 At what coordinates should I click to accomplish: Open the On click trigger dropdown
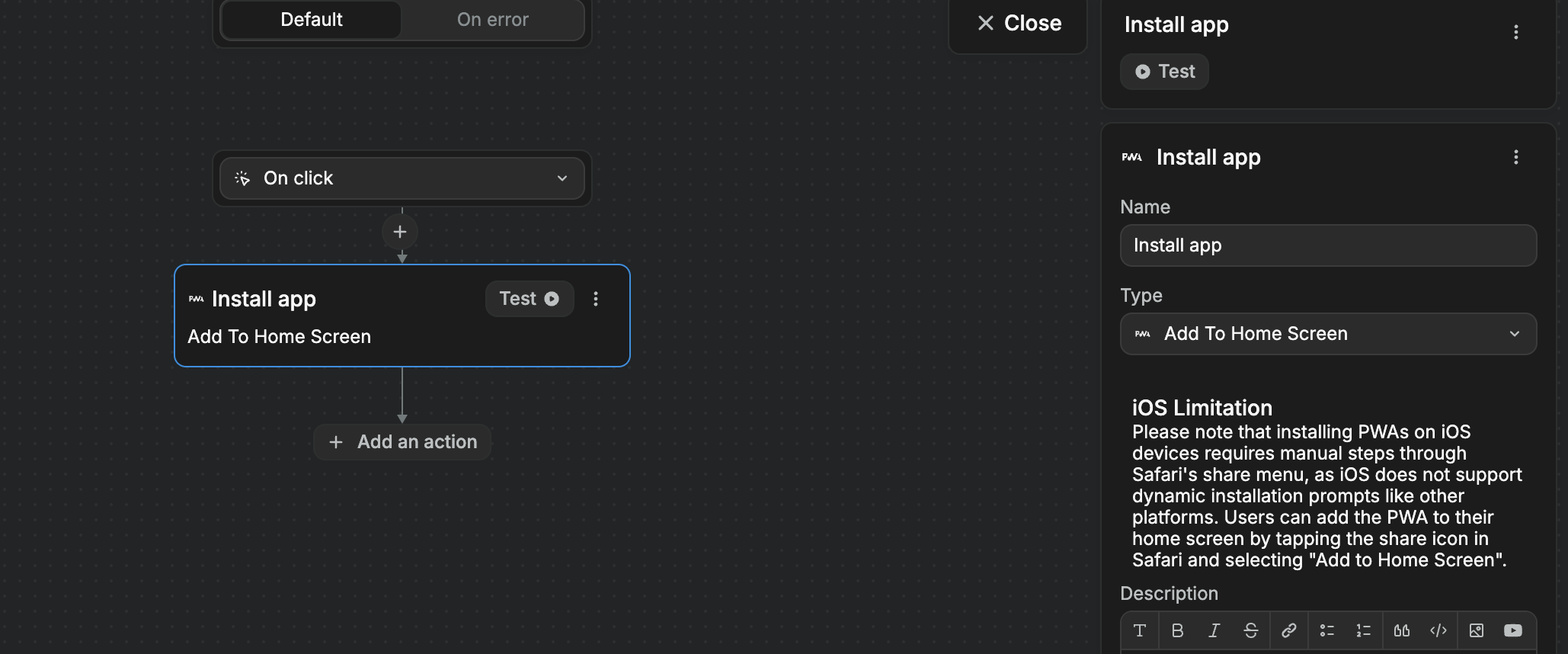pyautogui.click(x=402, y=178)
